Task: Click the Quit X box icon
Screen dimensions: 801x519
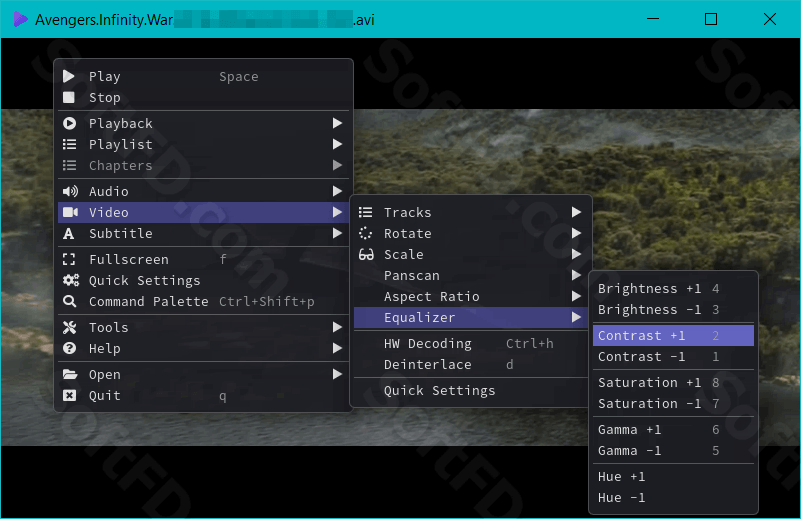Action: coord(69,395)
